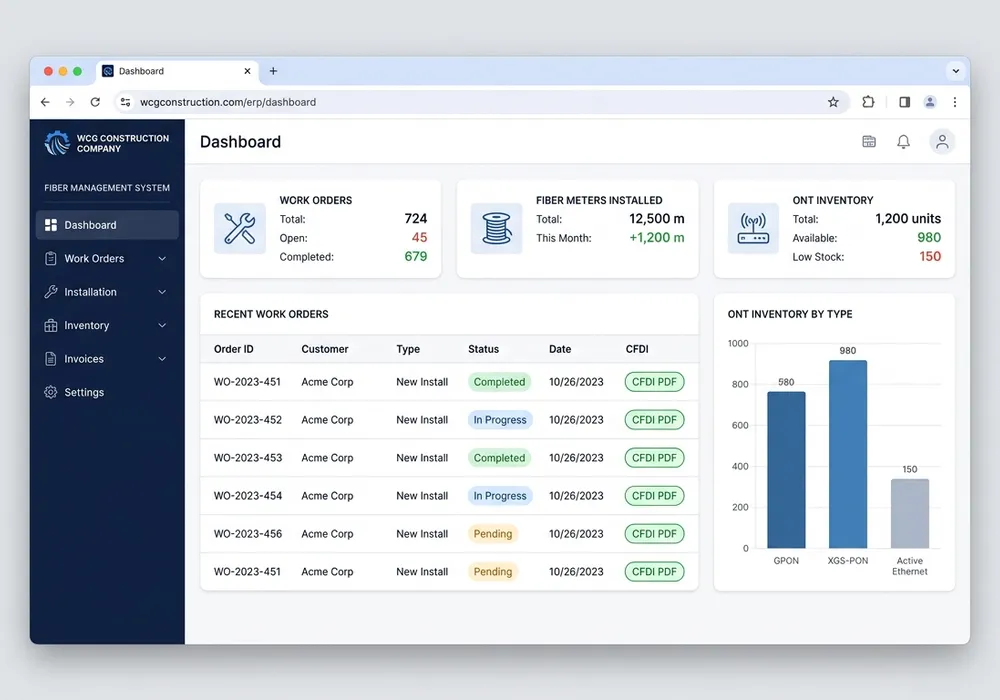Expand the Invoices sidebar section

(x=107, y=359)
